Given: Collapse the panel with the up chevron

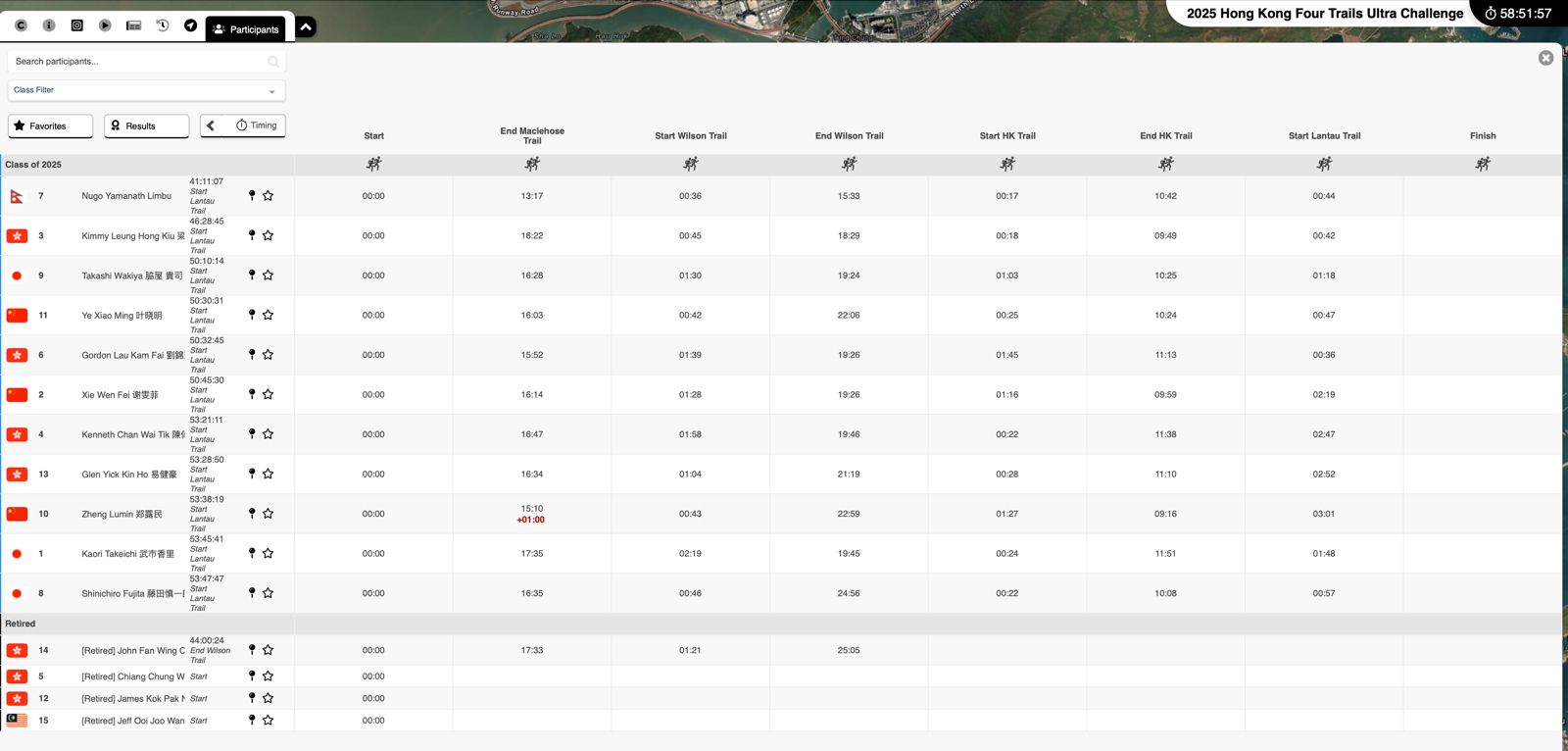Looking at the screenshot, I should click(306, 27).
